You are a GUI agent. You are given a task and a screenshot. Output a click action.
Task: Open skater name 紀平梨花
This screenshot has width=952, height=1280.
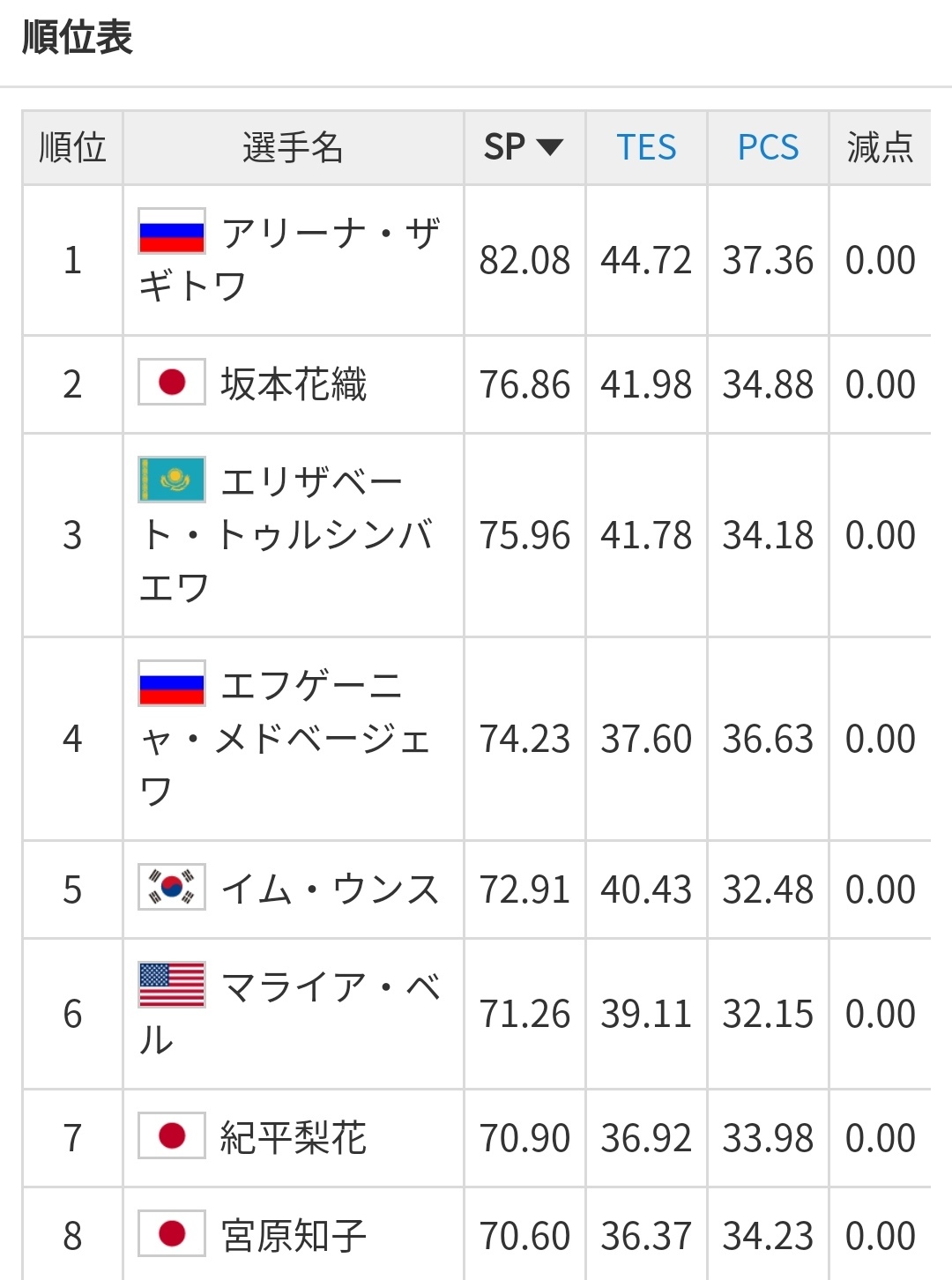point(294,1138)
